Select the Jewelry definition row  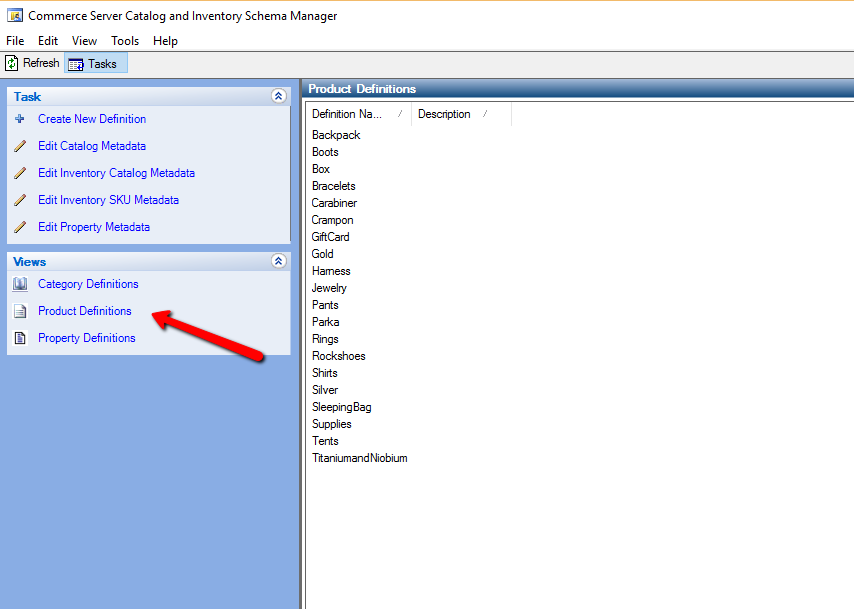coord(329,288)
